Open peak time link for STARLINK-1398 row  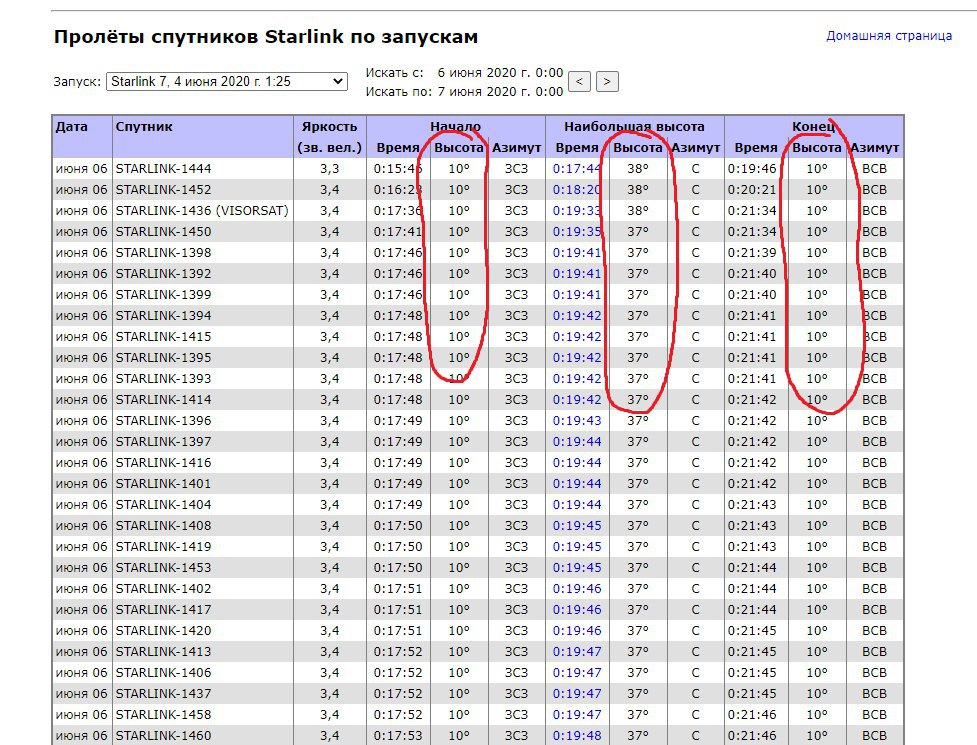pyautogui.click(x=577, y=253)
